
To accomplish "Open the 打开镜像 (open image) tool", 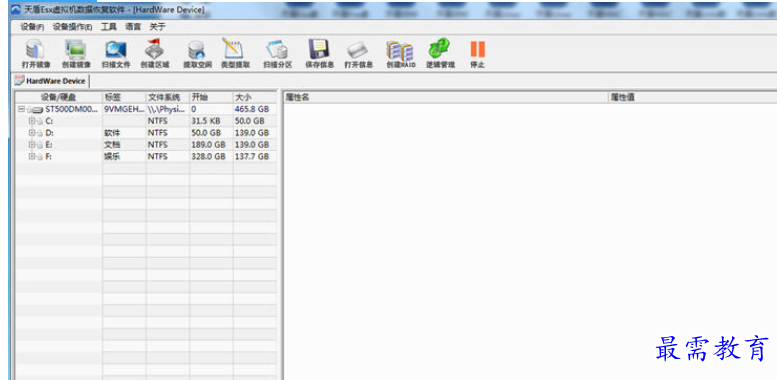I will pos(36,54).
